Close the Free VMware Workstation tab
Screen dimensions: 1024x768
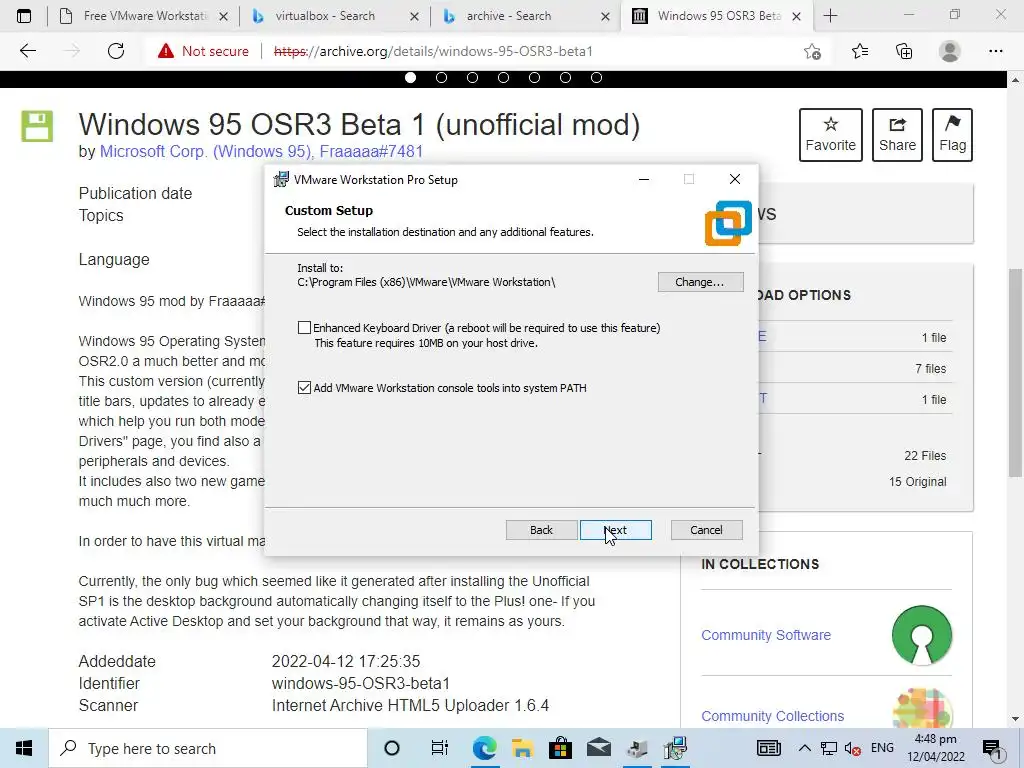[223, 16]
